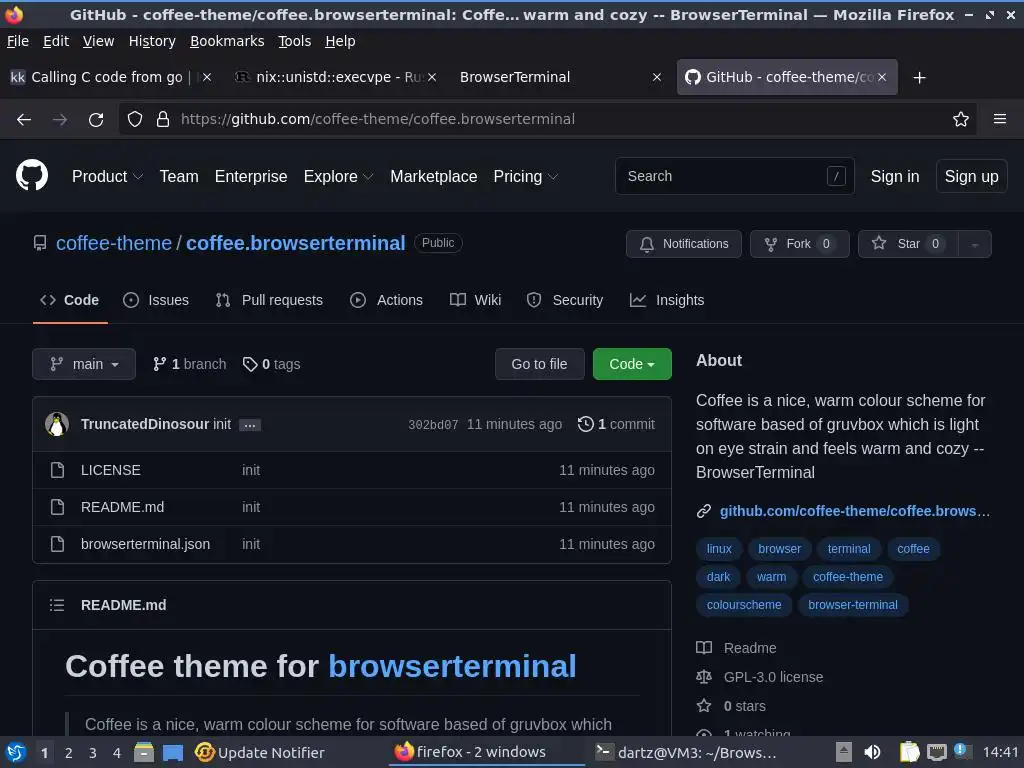Click Go to file button
1024x768 pixels.
coord(539,364)
